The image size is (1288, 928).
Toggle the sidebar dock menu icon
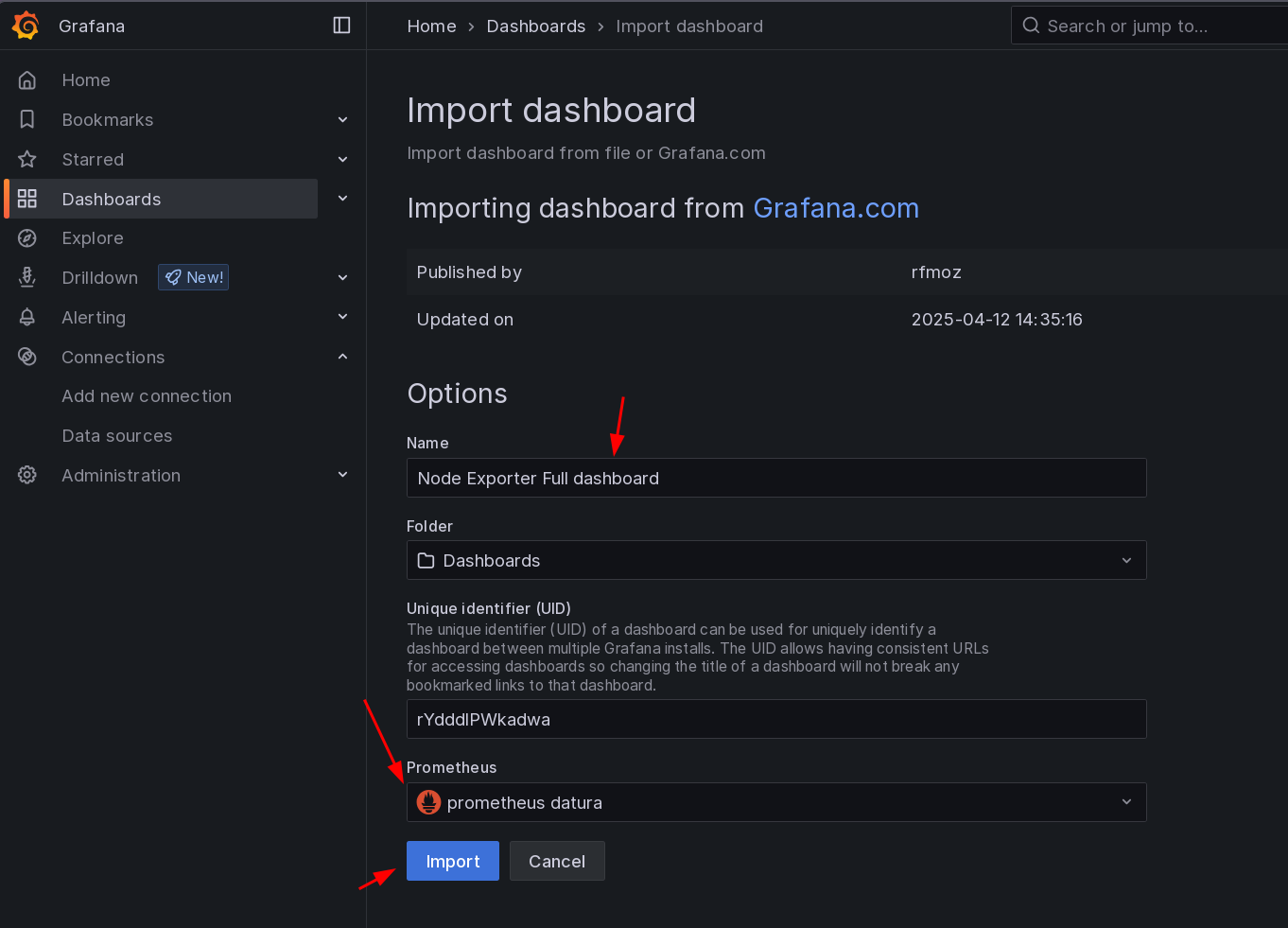click(342, 26)
